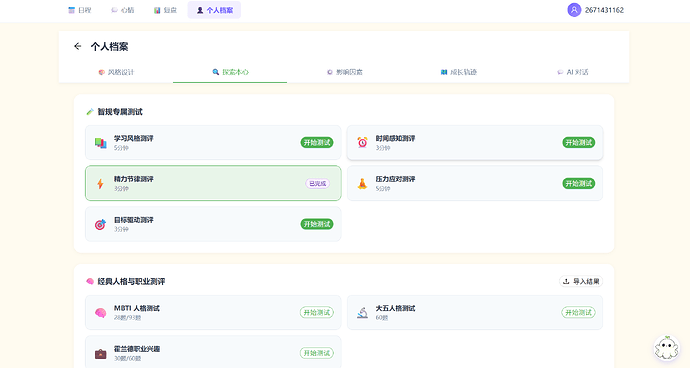Start the 学习风格测评 test

pos(317,143)
